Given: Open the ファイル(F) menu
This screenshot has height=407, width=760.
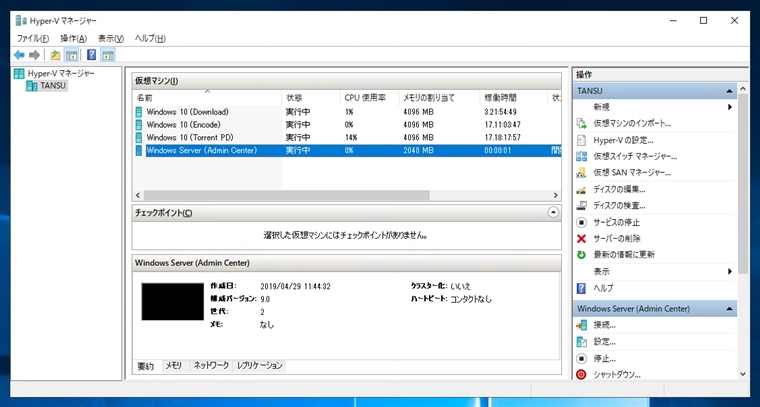Looking at the screenshot, I should pos(33,38).
